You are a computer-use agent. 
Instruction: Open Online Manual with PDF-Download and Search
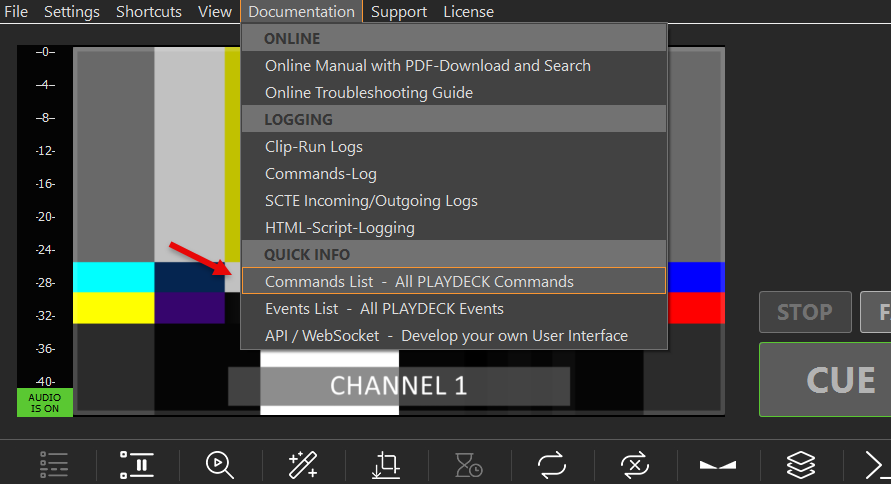454,66
